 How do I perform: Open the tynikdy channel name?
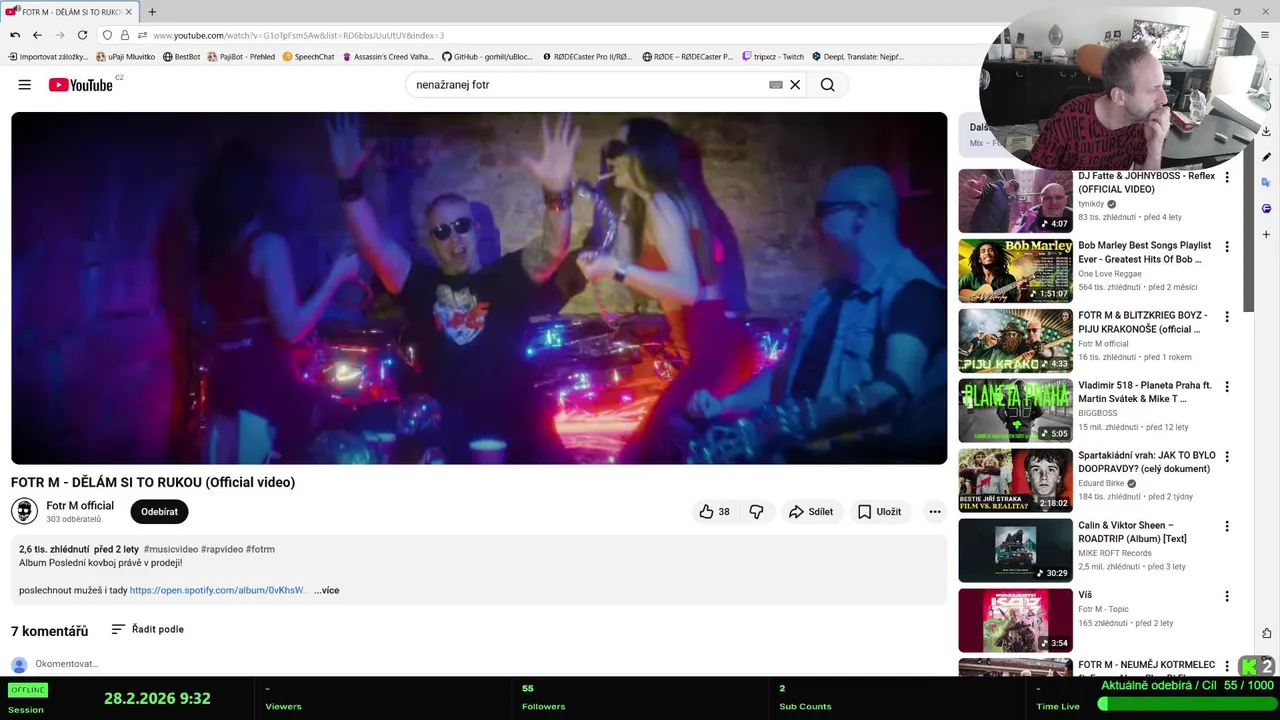1091,204
